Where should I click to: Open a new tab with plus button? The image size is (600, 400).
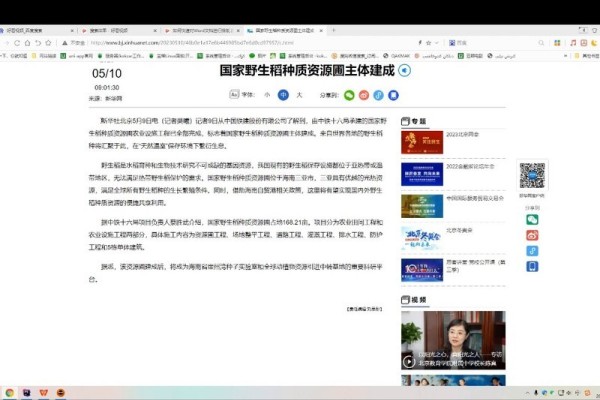(x=333, y=30)
